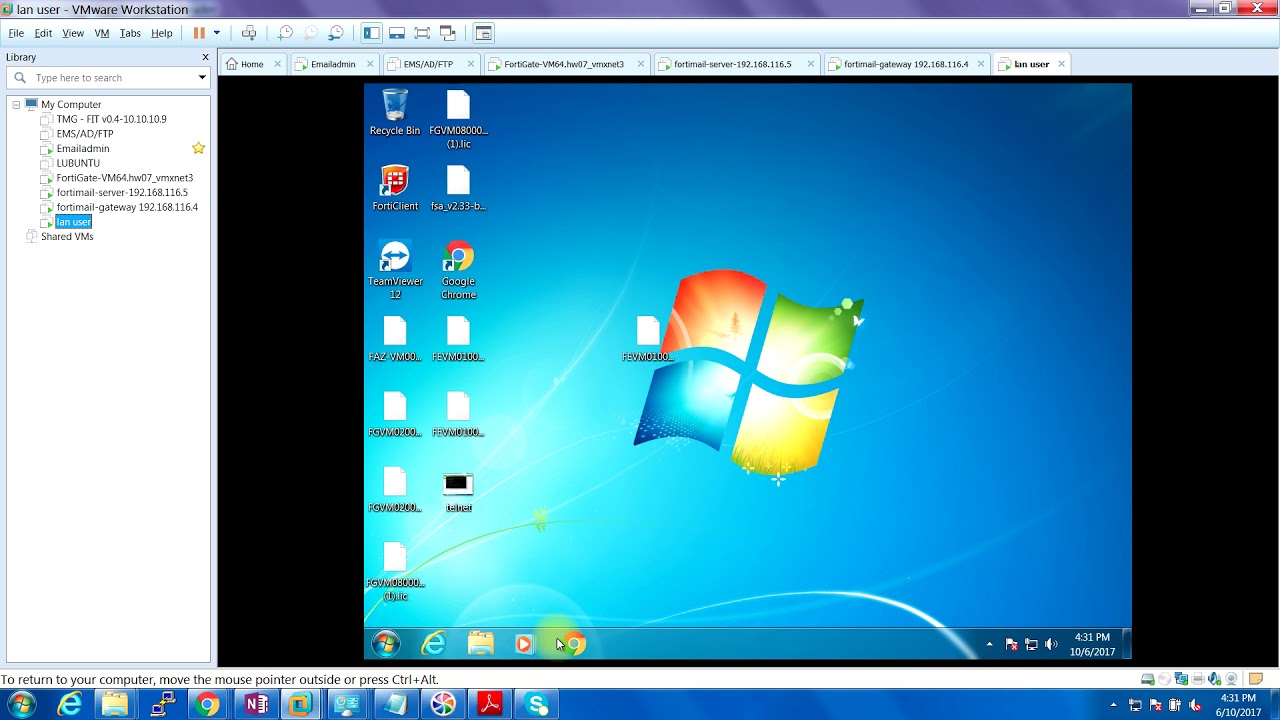Click the host Windows Start orb

click(x=21, y=705)
